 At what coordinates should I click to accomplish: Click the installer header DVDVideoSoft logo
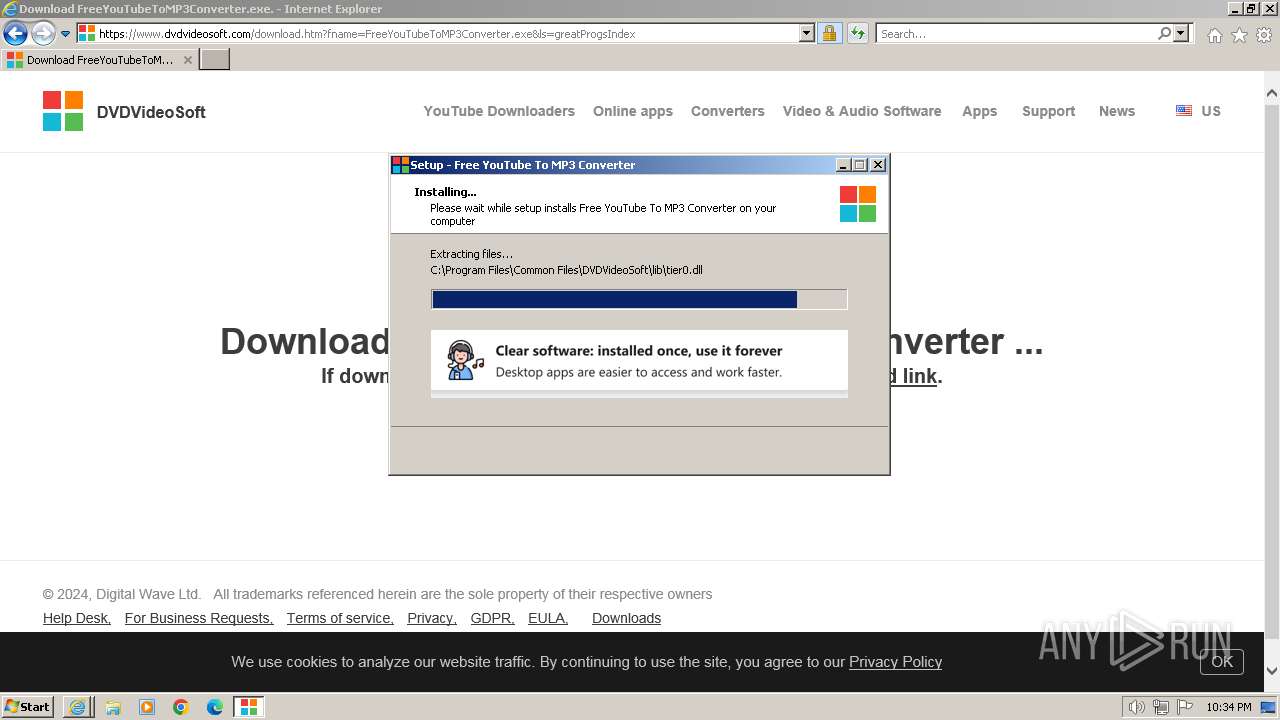pyautogui.click(x=858, y=204)
